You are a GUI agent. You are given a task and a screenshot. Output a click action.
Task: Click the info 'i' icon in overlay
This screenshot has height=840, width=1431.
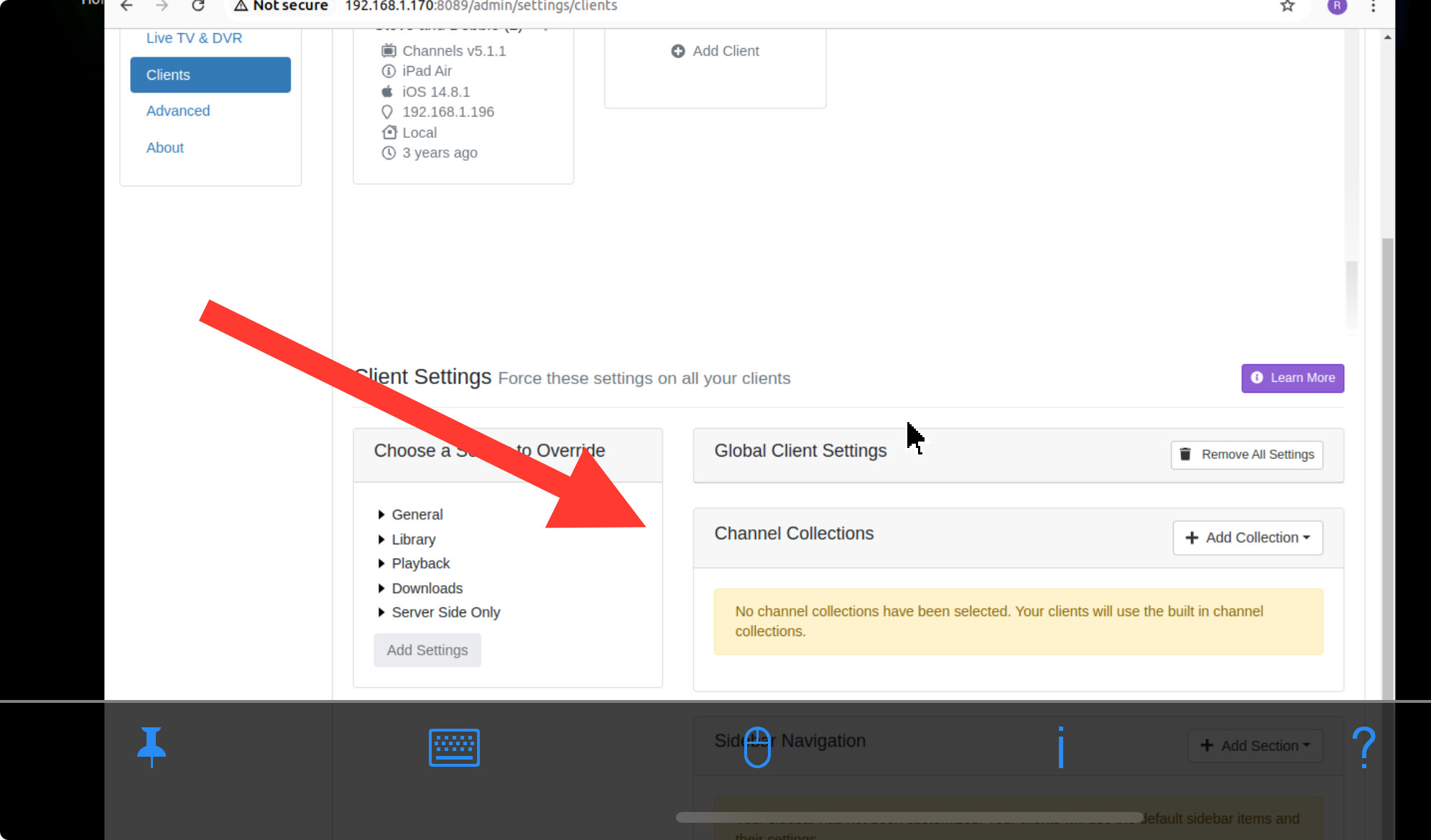click(x=1060, y=747)
